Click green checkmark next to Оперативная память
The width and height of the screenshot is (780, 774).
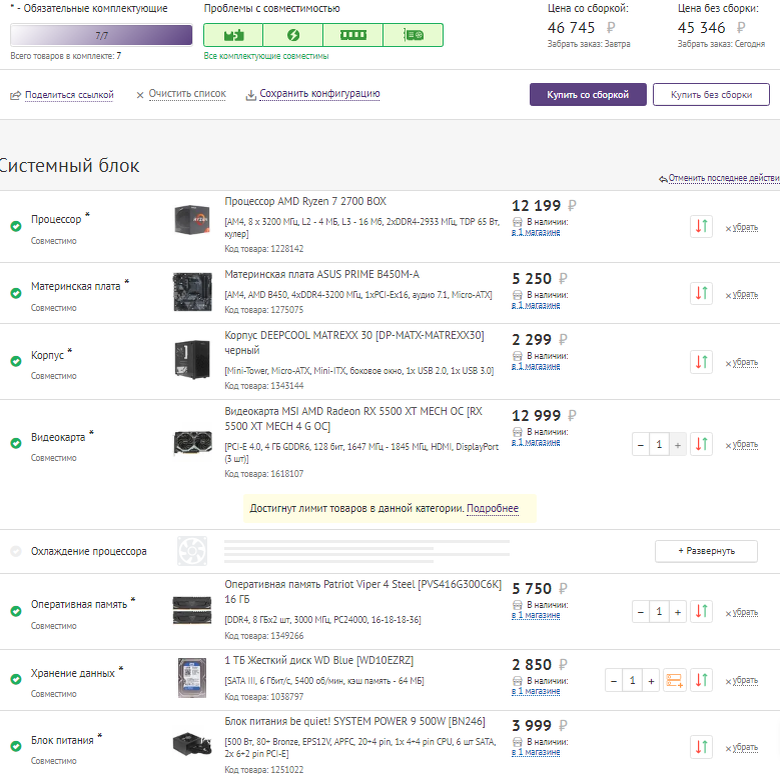coord(16,611)
